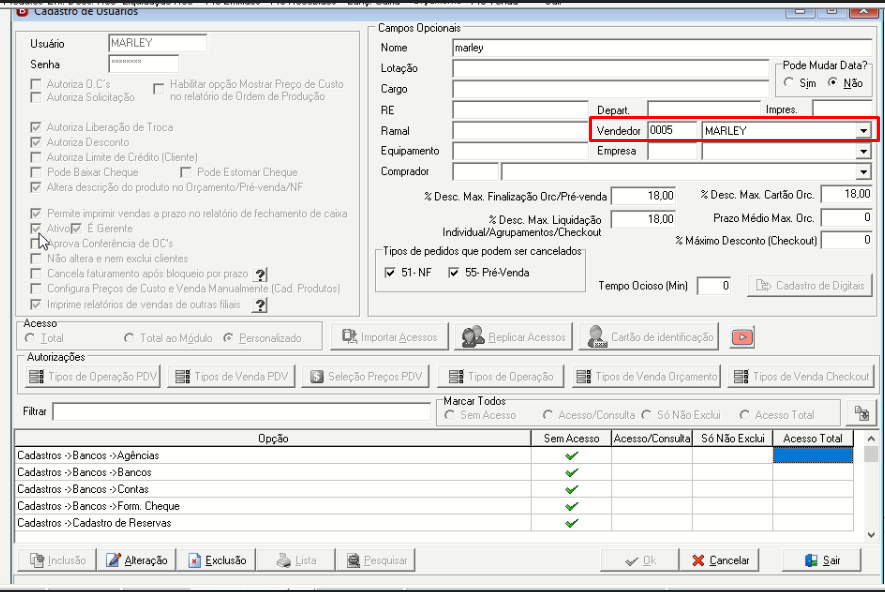885x592 pixels.
Task: Click Exclusão delete button
Action: [217, 560]
